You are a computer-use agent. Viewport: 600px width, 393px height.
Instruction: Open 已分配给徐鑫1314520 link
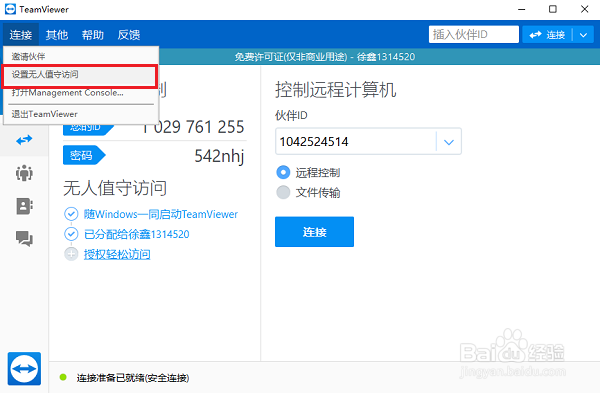[x=137, y=234]
